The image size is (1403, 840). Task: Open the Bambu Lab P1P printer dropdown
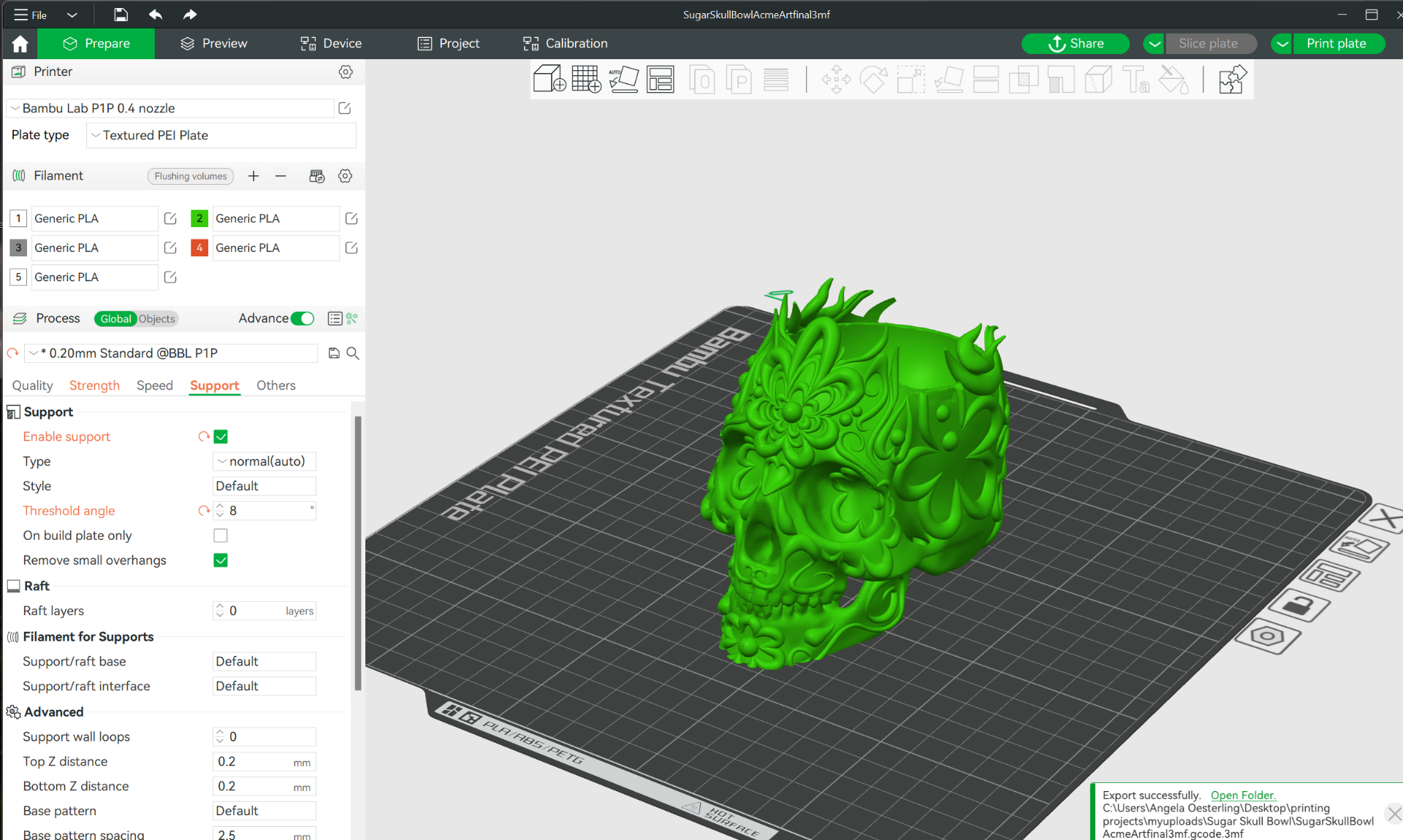tap(170, 108)
